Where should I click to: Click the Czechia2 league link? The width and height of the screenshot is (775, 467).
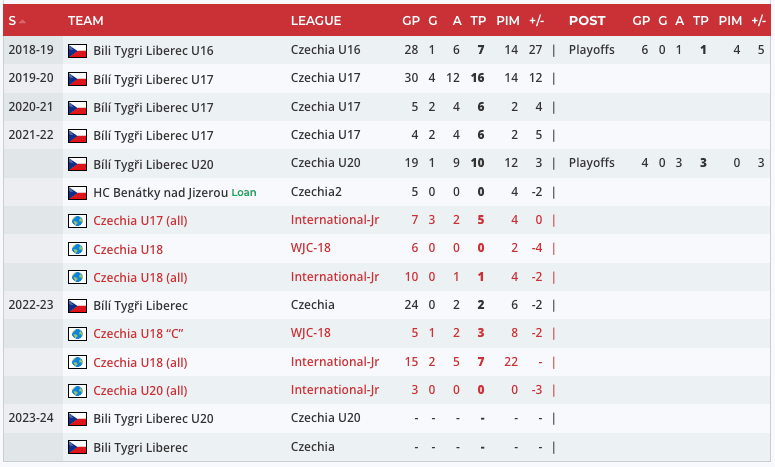pos(316,191)
